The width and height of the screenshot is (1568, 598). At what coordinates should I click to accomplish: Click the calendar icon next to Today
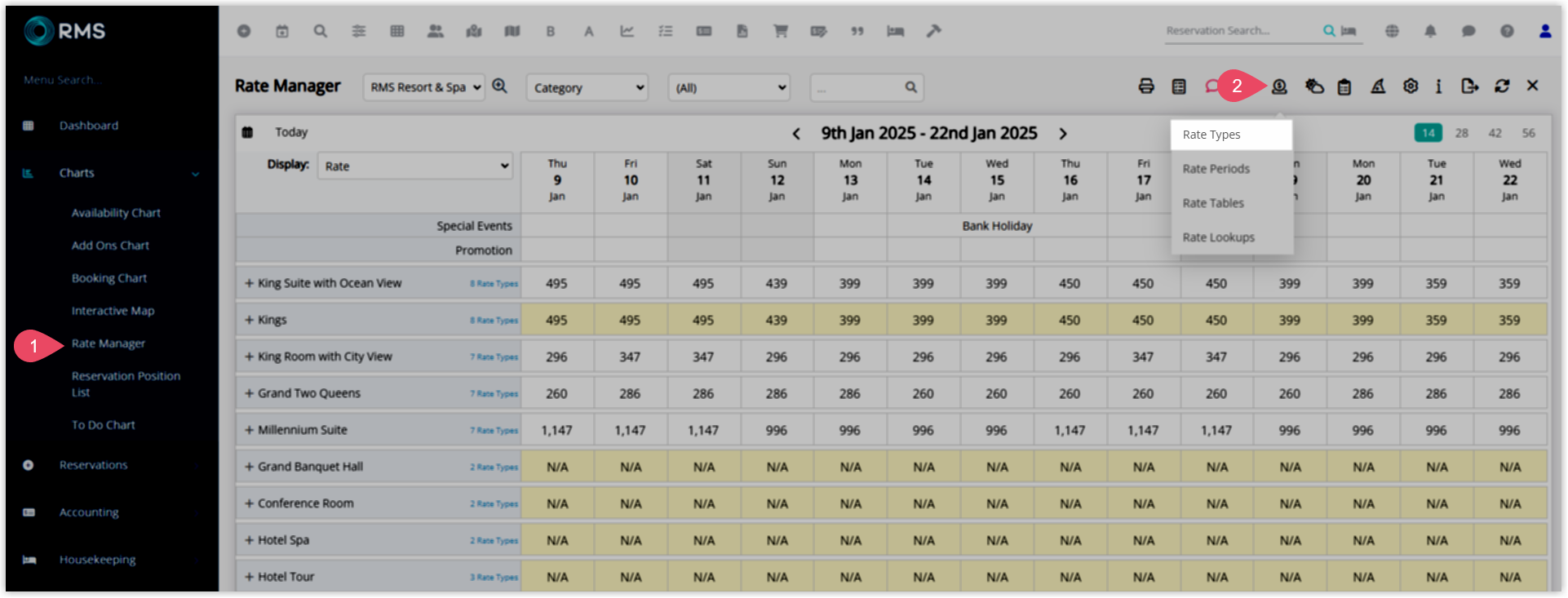[247, 132]
